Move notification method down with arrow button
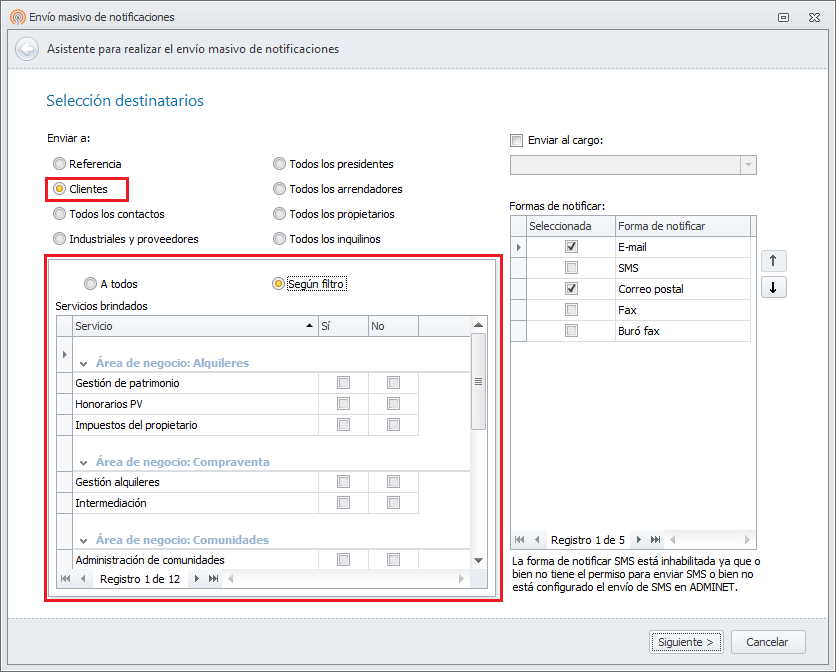836x672 pixels. coord(774,288)
